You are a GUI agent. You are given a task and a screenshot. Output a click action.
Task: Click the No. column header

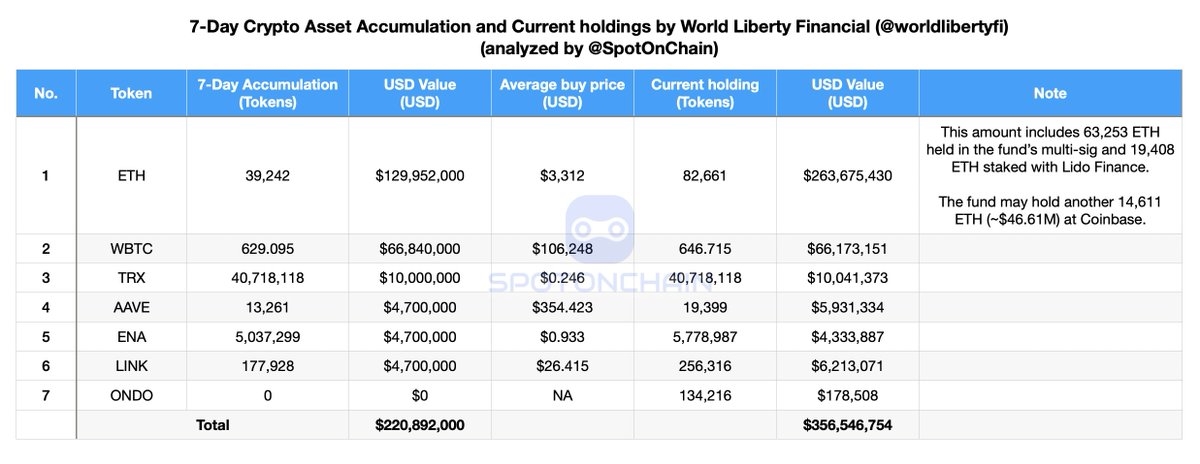(46, 93)
